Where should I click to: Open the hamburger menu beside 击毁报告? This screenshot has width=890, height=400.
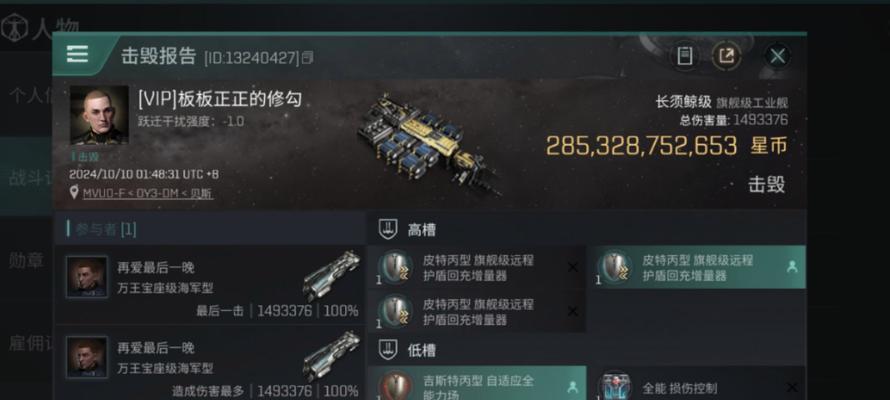pos(77,54)
